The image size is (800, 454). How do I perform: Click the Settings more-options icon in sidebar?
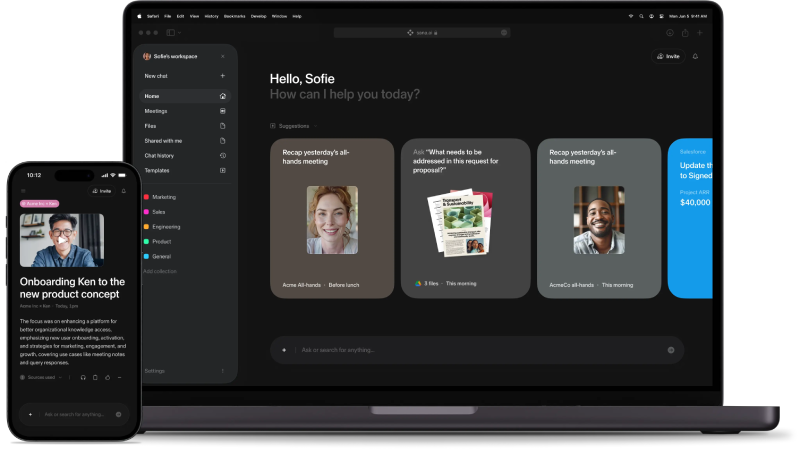(x=222, y=371)
